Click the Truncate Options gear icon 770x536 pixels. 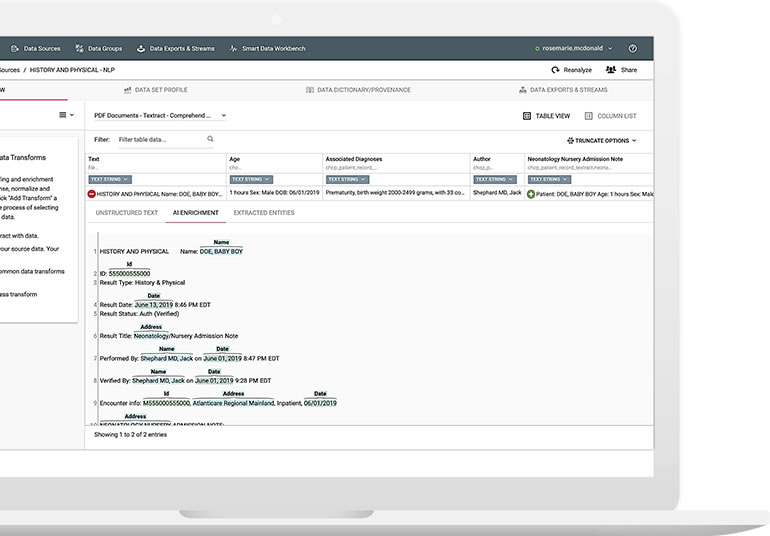570,141
